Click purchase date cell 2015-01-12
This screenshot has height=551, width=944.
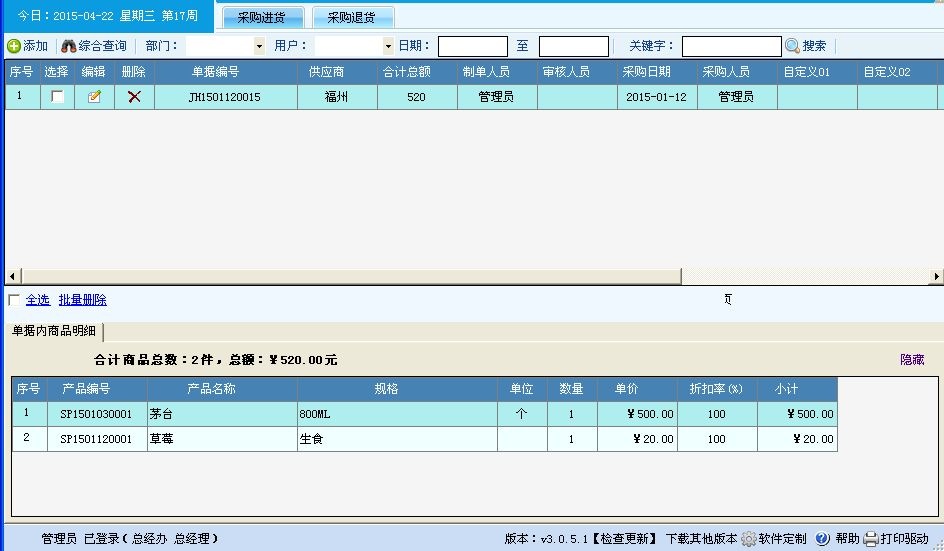656,97
